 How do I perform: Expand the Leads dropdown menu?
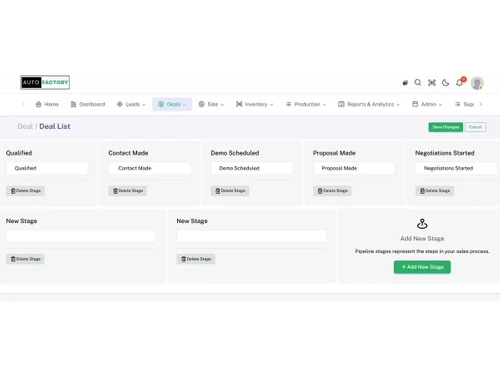[131, 104]
